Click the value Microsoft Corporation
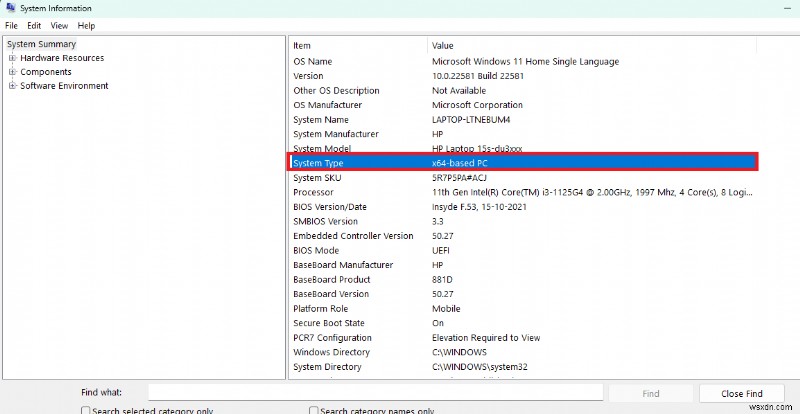This screenshot has height=414, width=800. coord(477,105)
